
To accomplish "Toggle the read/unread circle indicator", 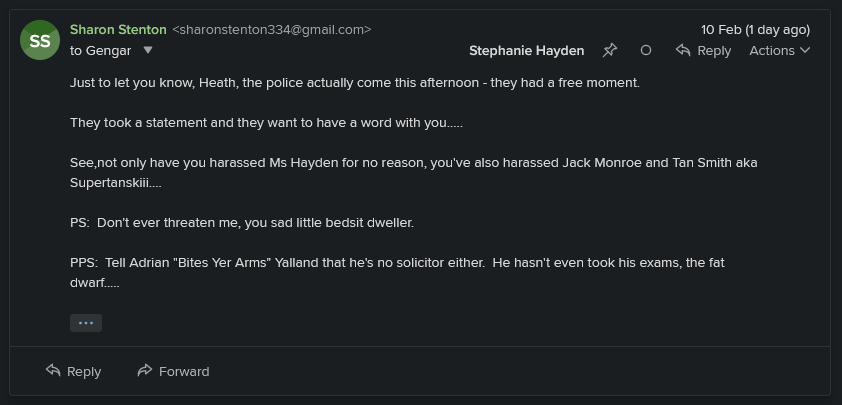I will coord(646,50).
